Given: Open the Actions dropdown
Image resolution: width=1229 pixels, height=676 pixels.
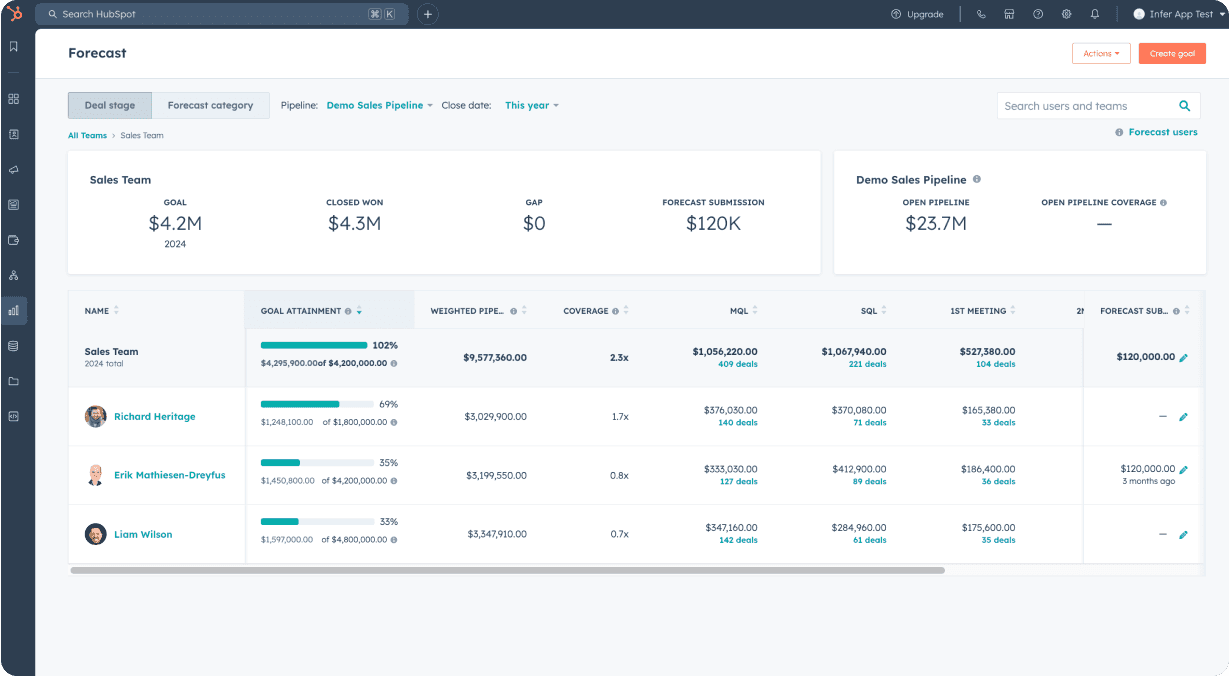Looking at the screenshot, I should (1101, 53).
